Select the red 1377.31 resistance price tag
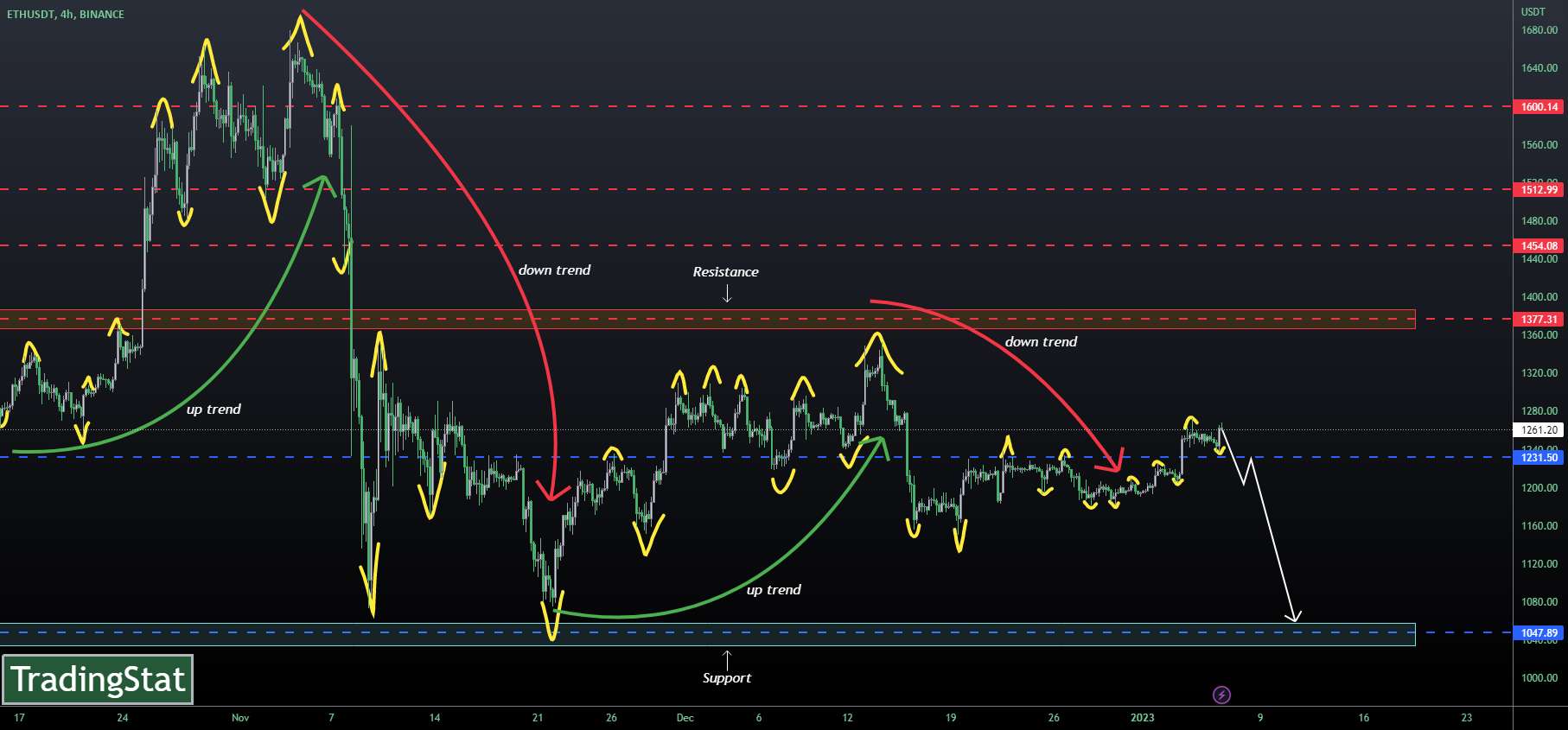The image size is (1568, 730). (1539, 320)
